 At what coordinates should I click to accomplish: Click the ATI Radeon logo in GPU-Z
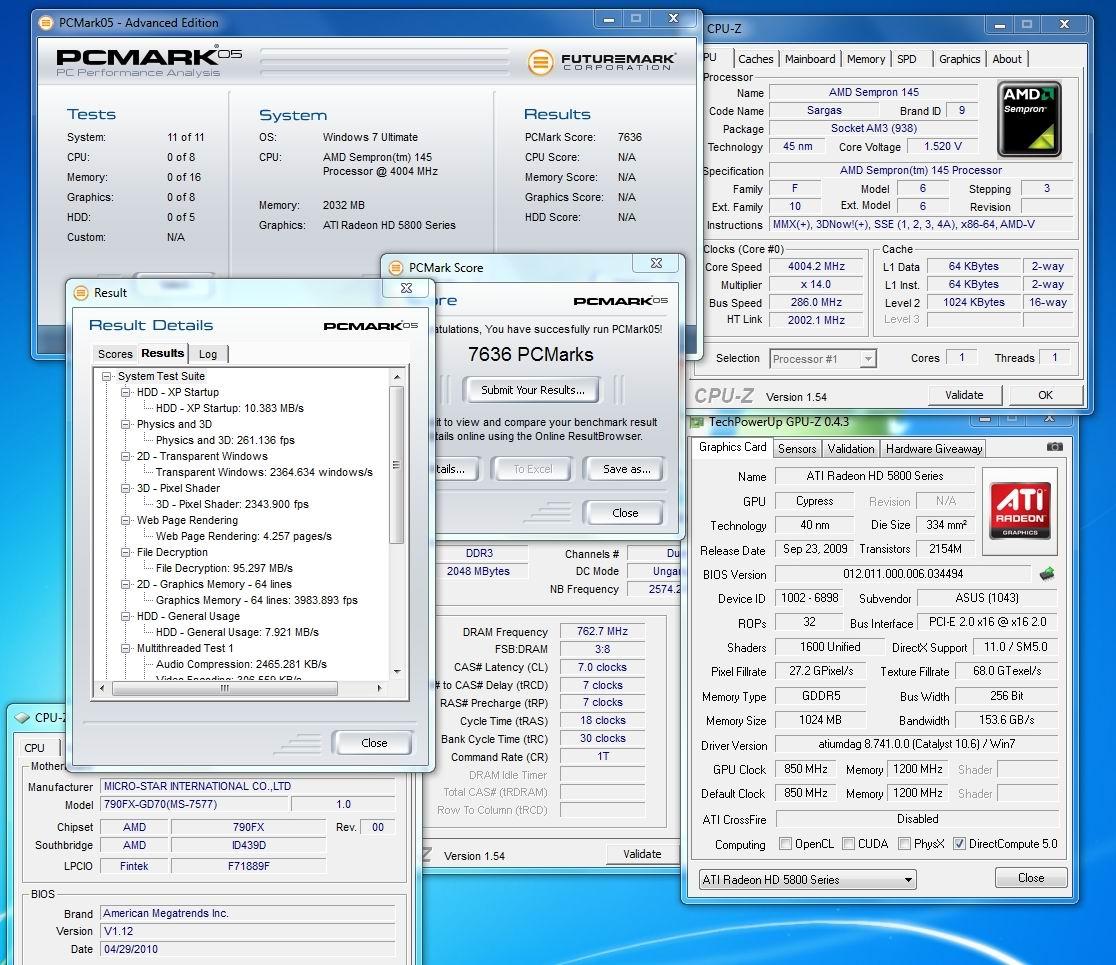[1020, 510]
